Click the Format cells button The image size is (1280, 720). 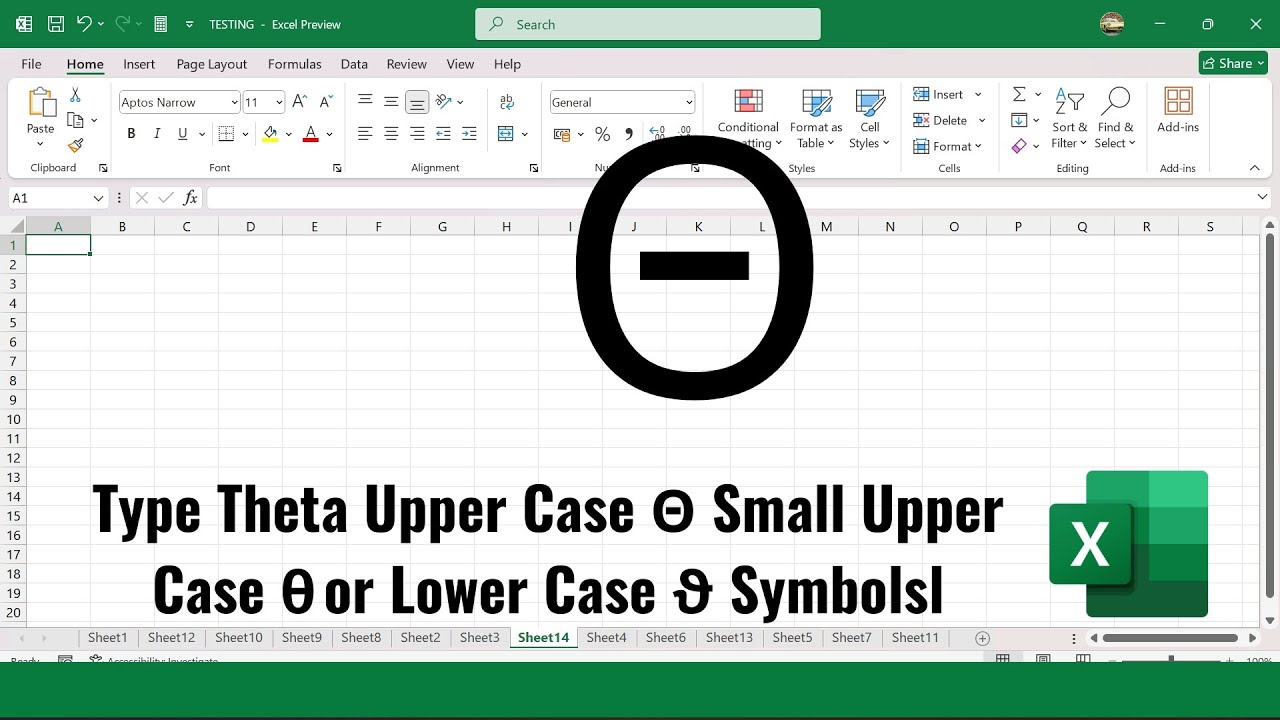pyautogui.click(x=947, y=146)
